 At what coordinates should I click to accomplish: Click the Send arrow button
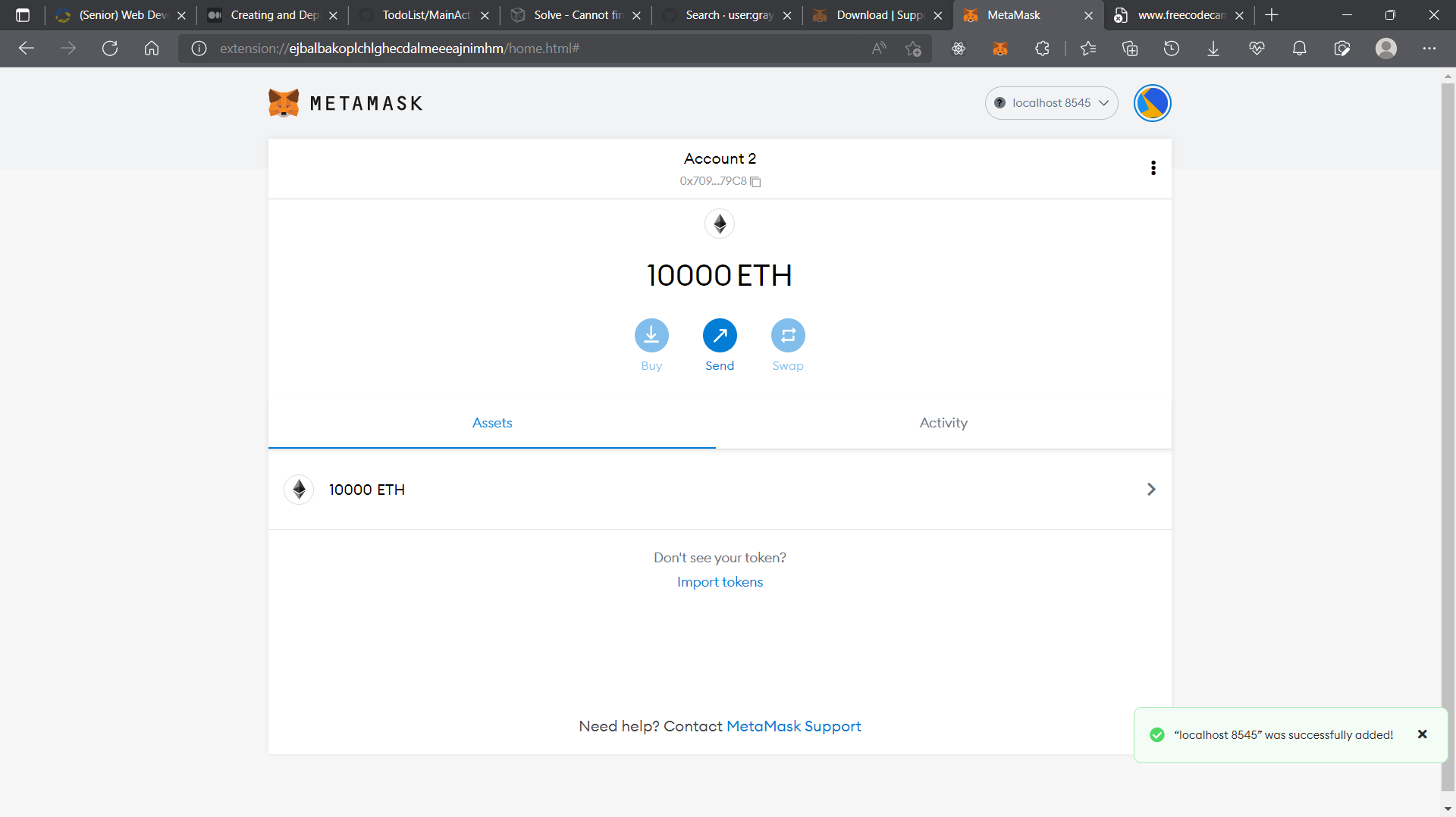(720, 335)
